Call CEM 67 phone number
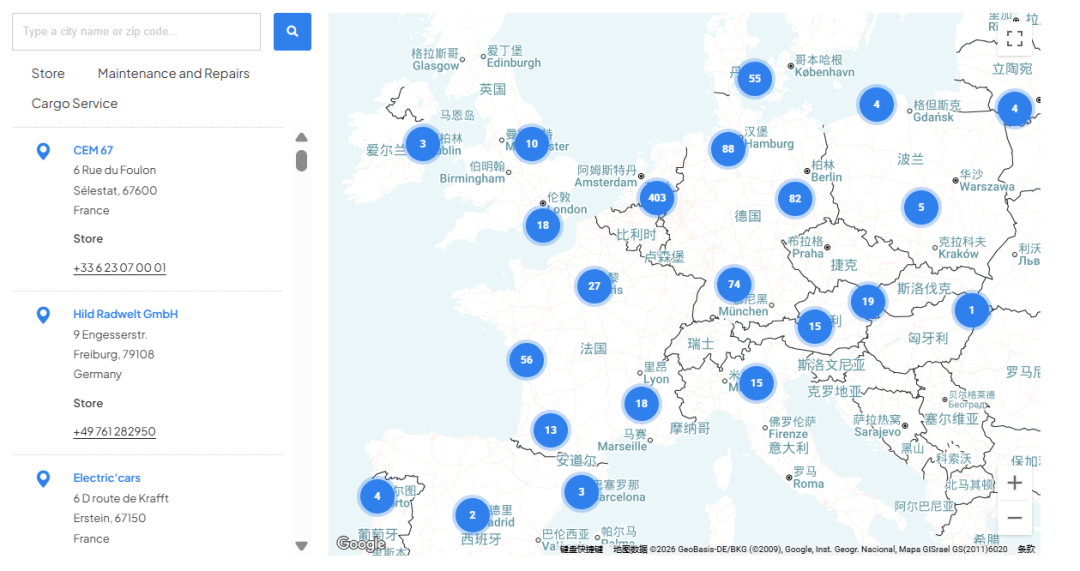 pyautogui.click(x=119, y=268)
